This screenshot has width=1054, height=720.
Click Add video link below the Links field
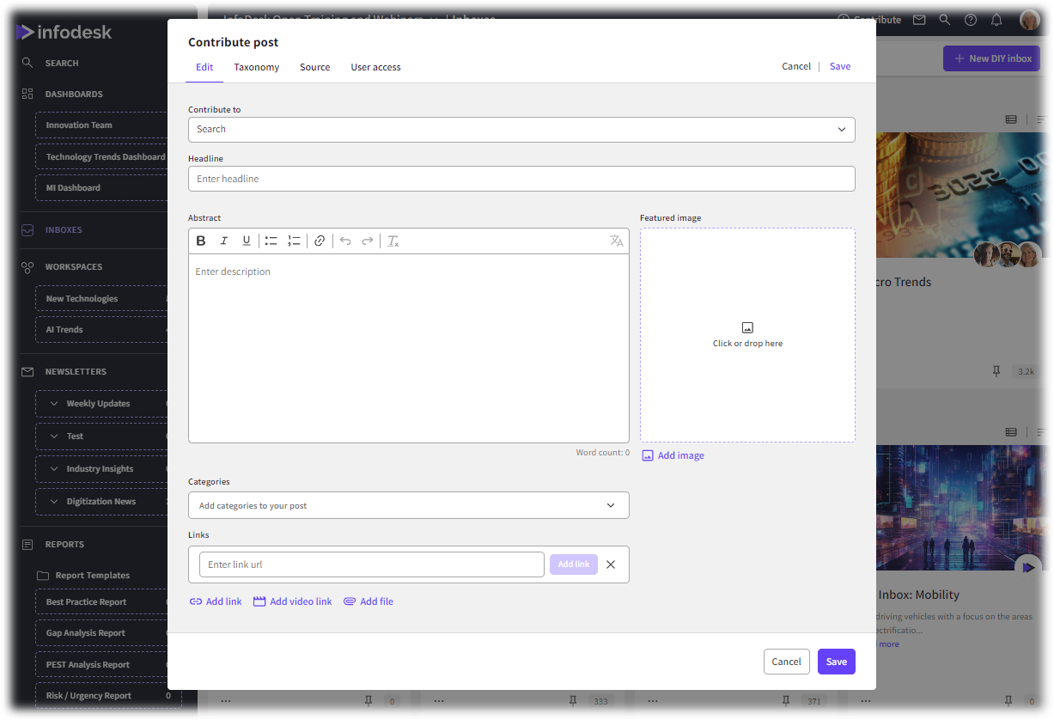pyautogui.click(x=292, y=601)
